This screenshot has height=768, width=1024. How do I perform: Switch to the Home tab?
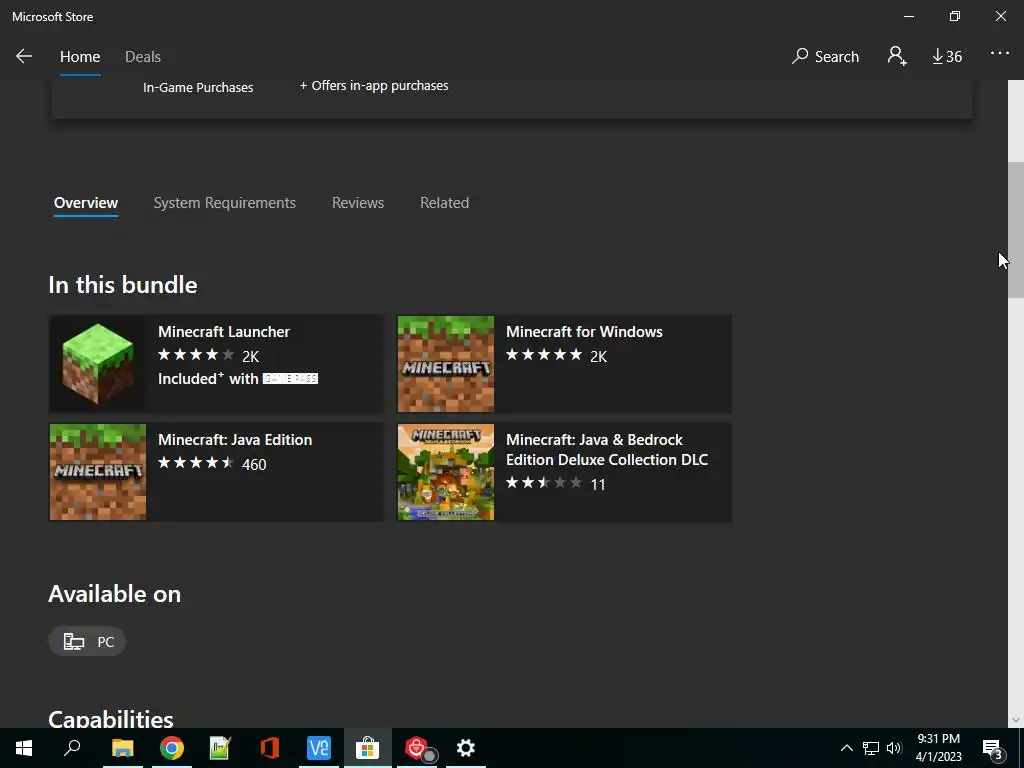pos(80,57)
